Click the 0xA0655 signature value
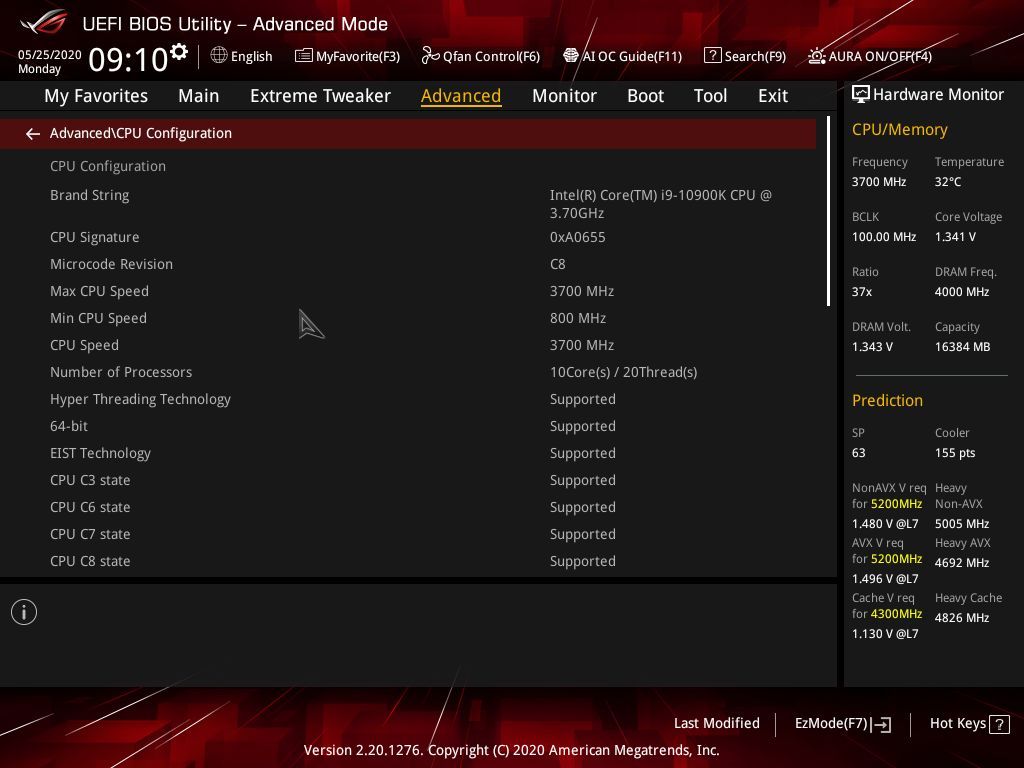Screen dimensions: 1024x768 (x=577, y=237)
